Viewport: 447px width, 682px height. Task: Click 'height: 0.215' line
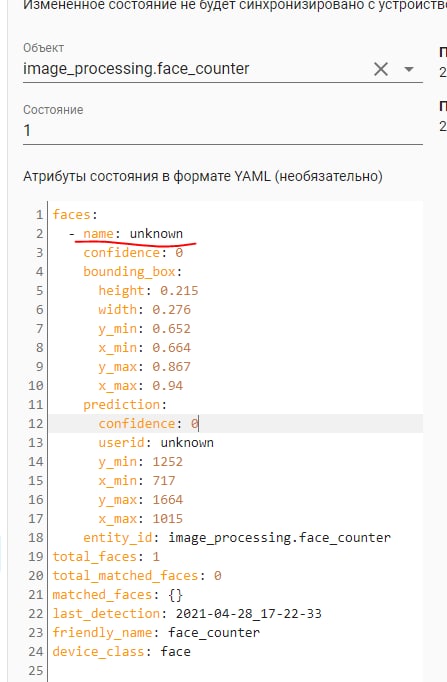coord(148,291)
